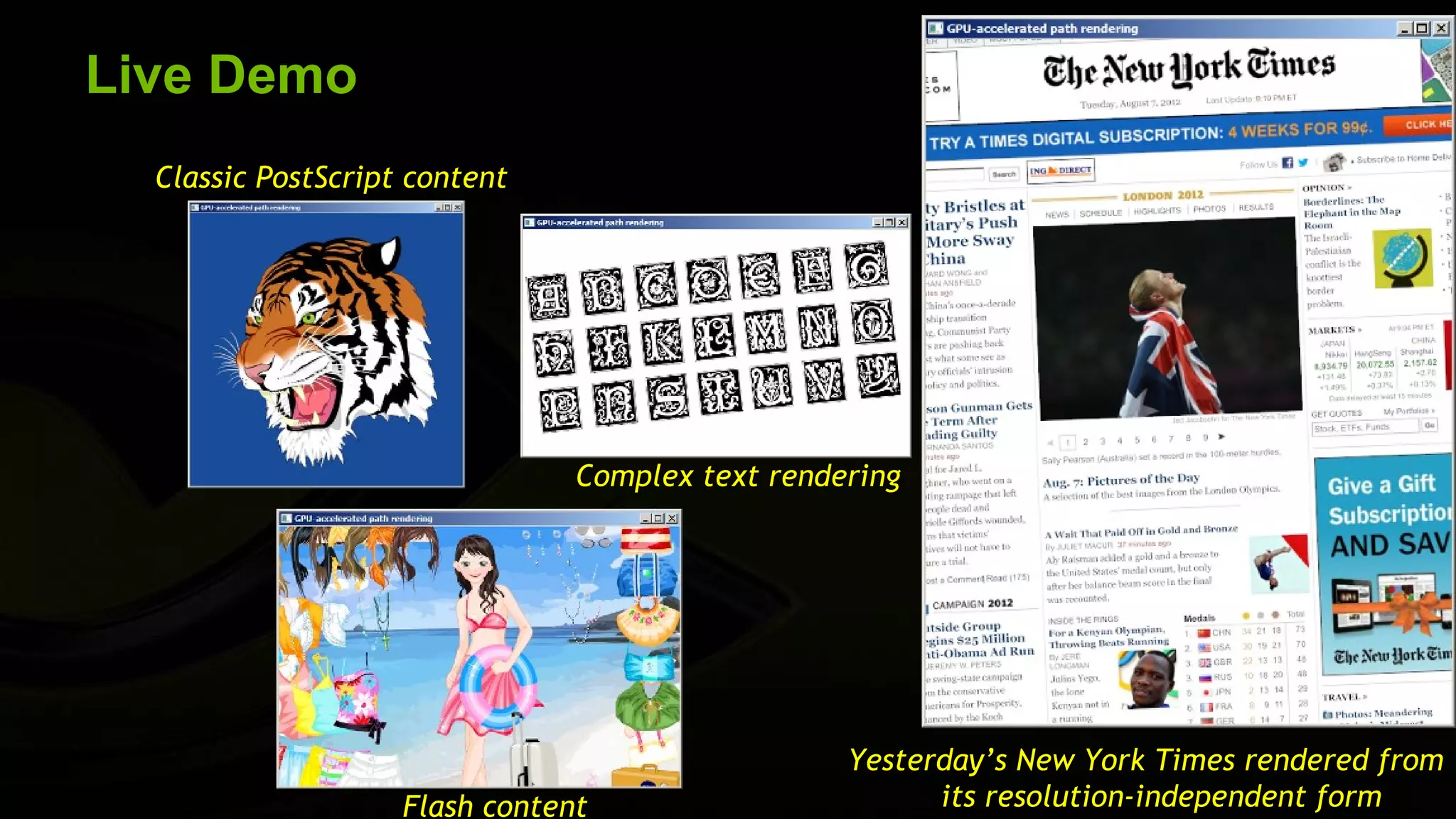The width and height of the screenshot is (1456, 819).
Task: Open the RESULTS tab under London 2012
Action: pos(1256,207)
